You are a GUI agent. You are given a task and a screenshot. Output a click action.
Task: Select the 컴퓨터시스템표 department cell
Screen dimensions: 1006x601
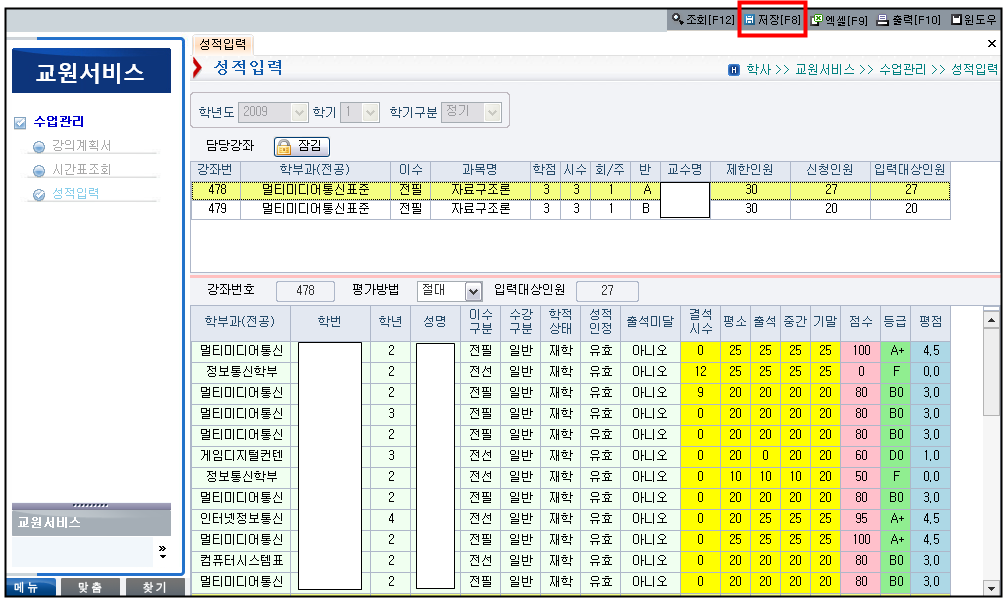click(x=241, y=561)
